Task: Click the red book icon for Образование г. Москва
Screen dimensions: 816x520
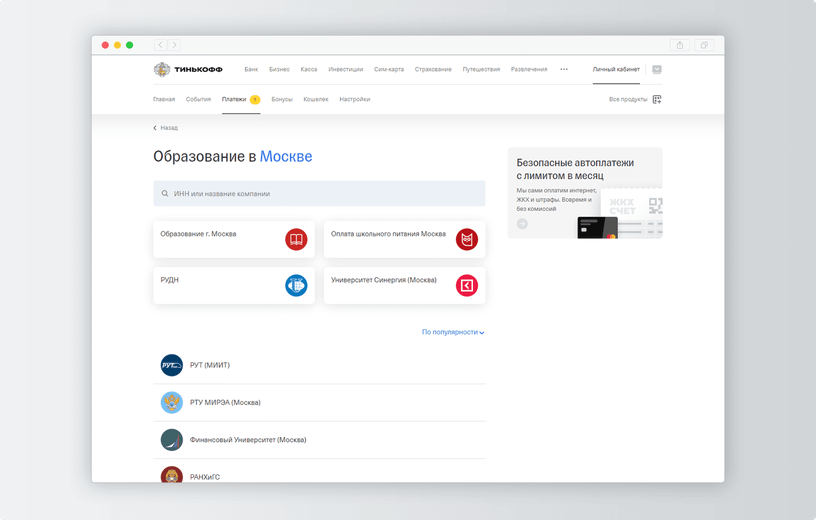Action: point(296,239)
